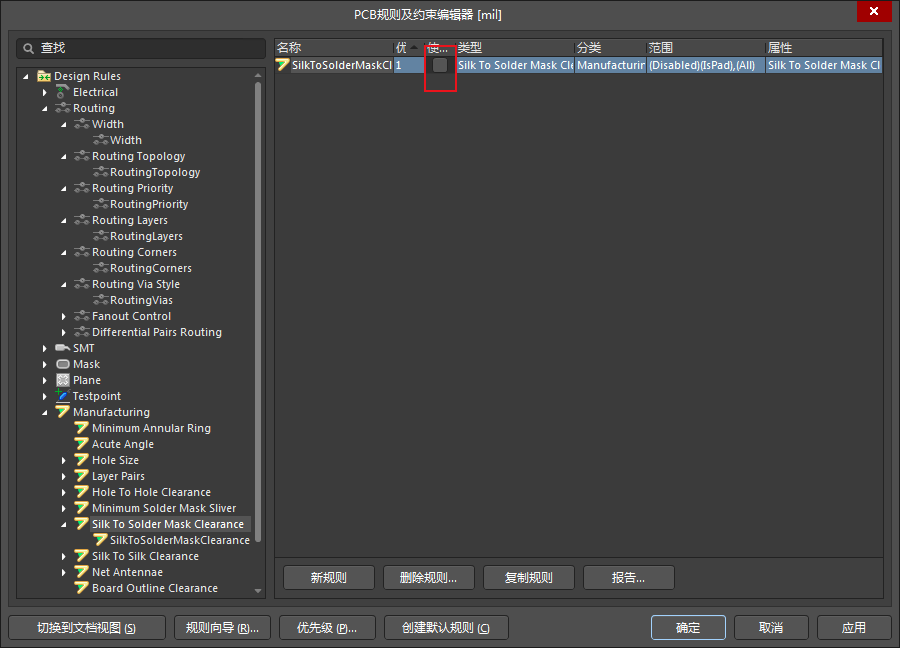
Task: Click the 优先级 (P)... button
Action: (x=327, y=627)
